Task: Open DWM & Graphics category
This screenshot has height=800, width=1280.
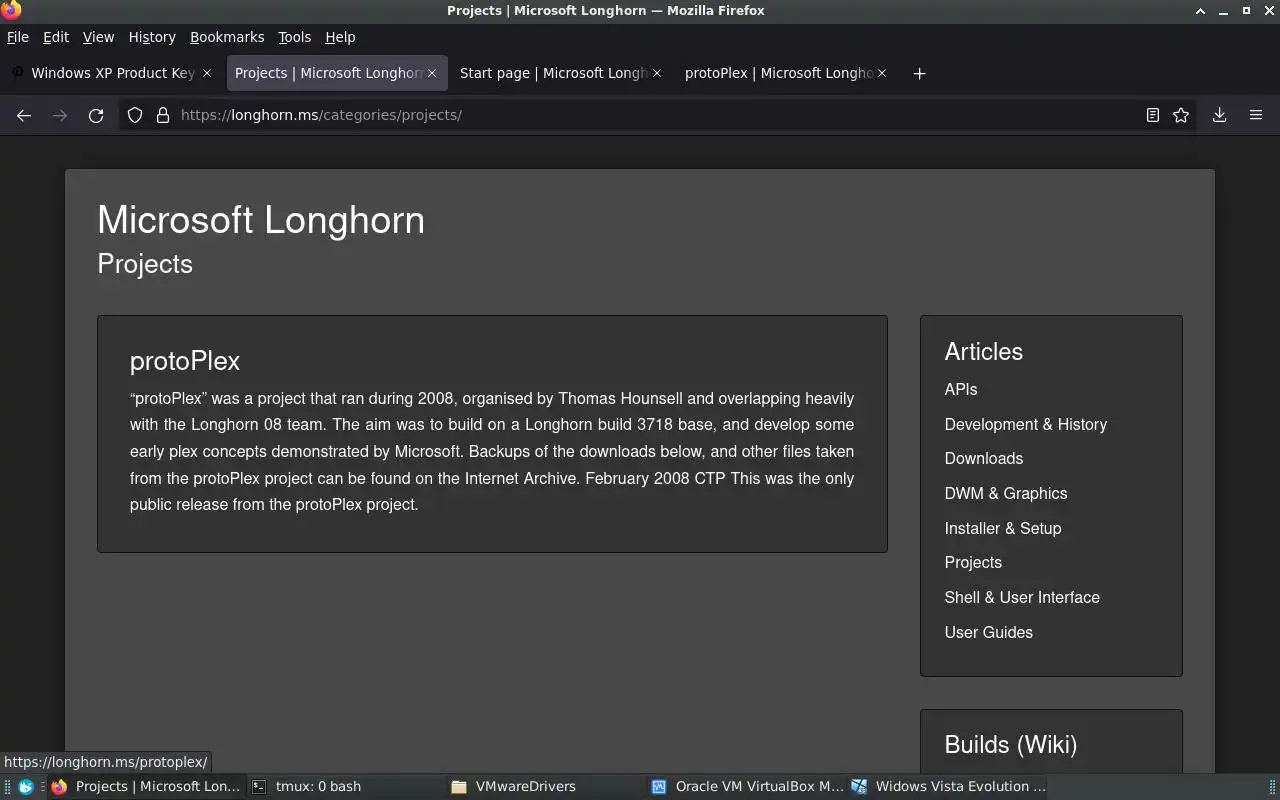Action: (x=1006, y=493)
